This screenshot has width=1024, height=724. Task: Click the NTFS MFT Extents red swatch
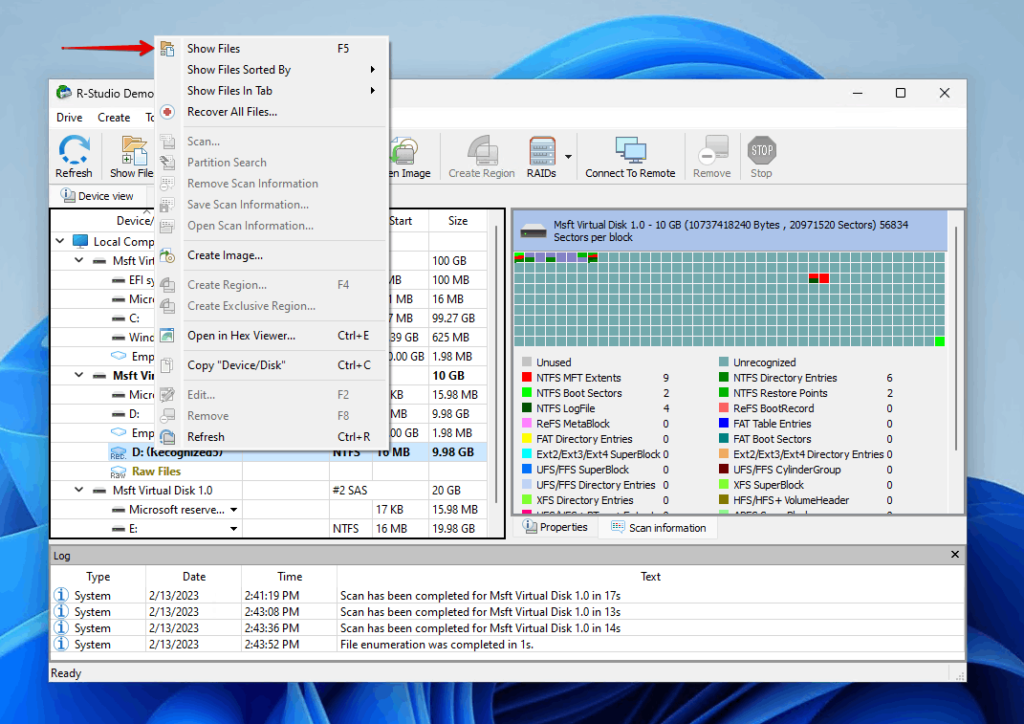527,377
